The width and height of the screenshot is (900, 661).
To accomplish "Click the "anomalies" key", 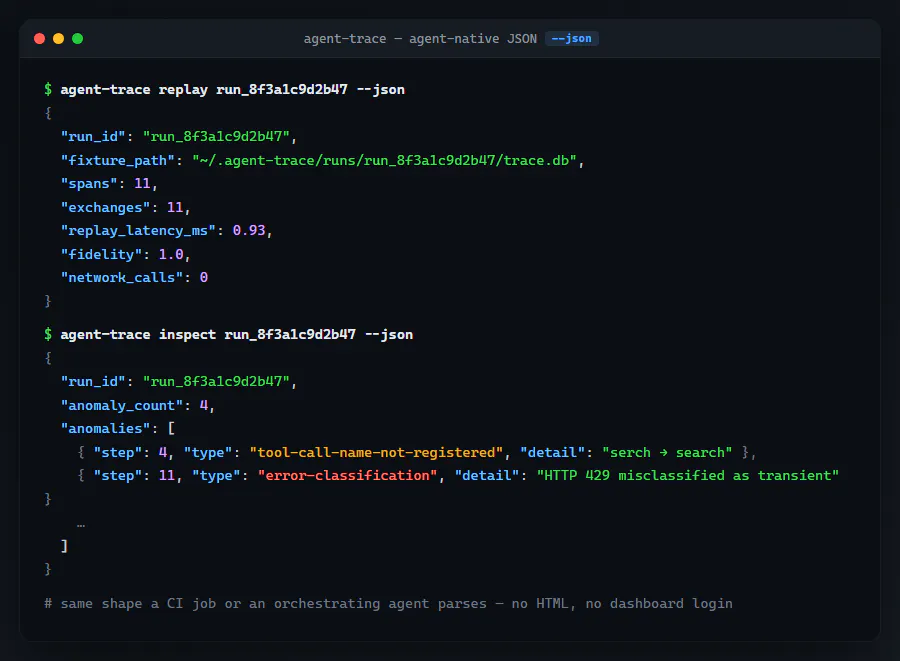I will 106,429.
